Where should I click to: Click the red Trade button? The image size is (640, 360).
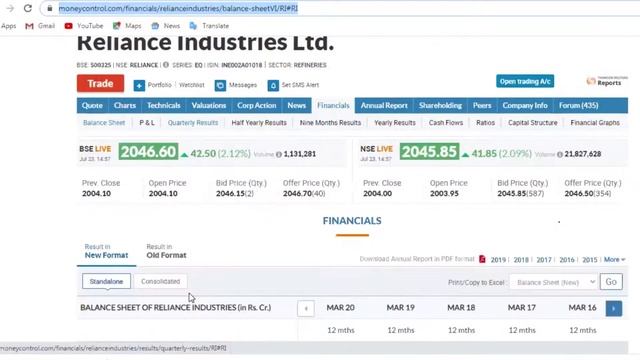point(100,84)
